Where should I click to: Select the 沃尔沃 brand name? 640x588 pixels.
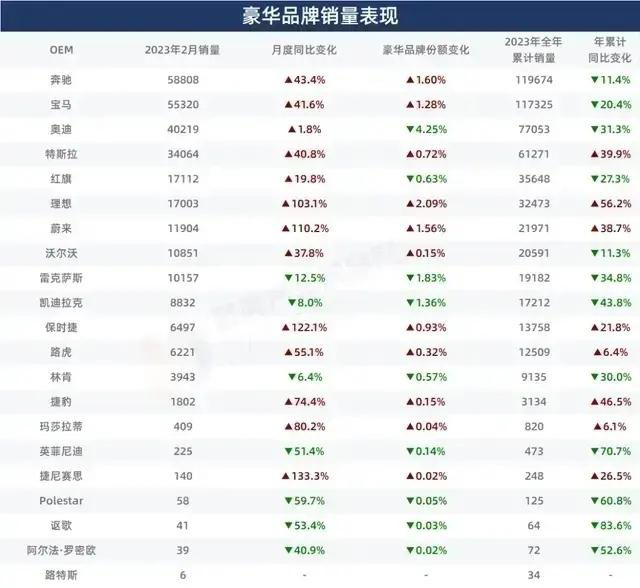(x=61, y=253)
